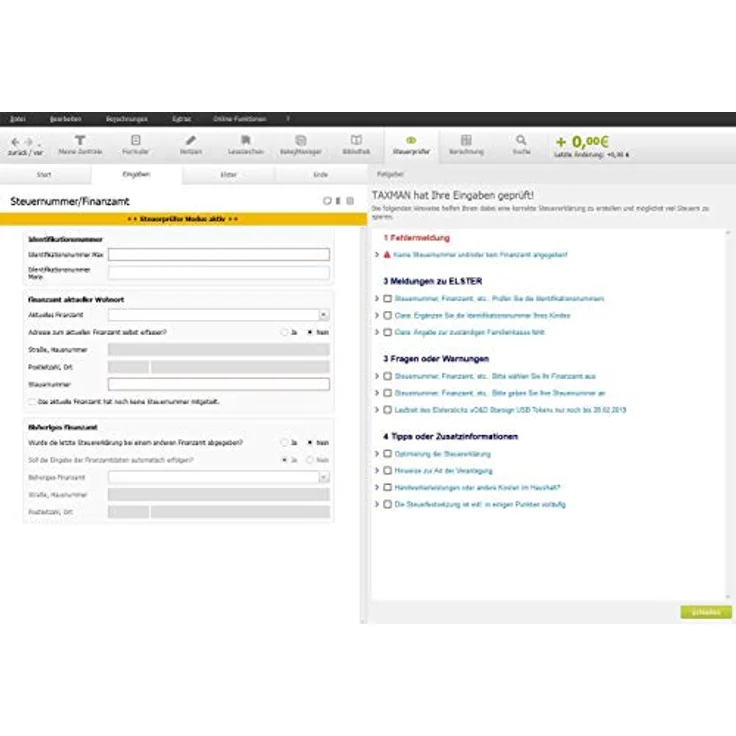Click the Notizen pencil icon

tap(191, 142)
